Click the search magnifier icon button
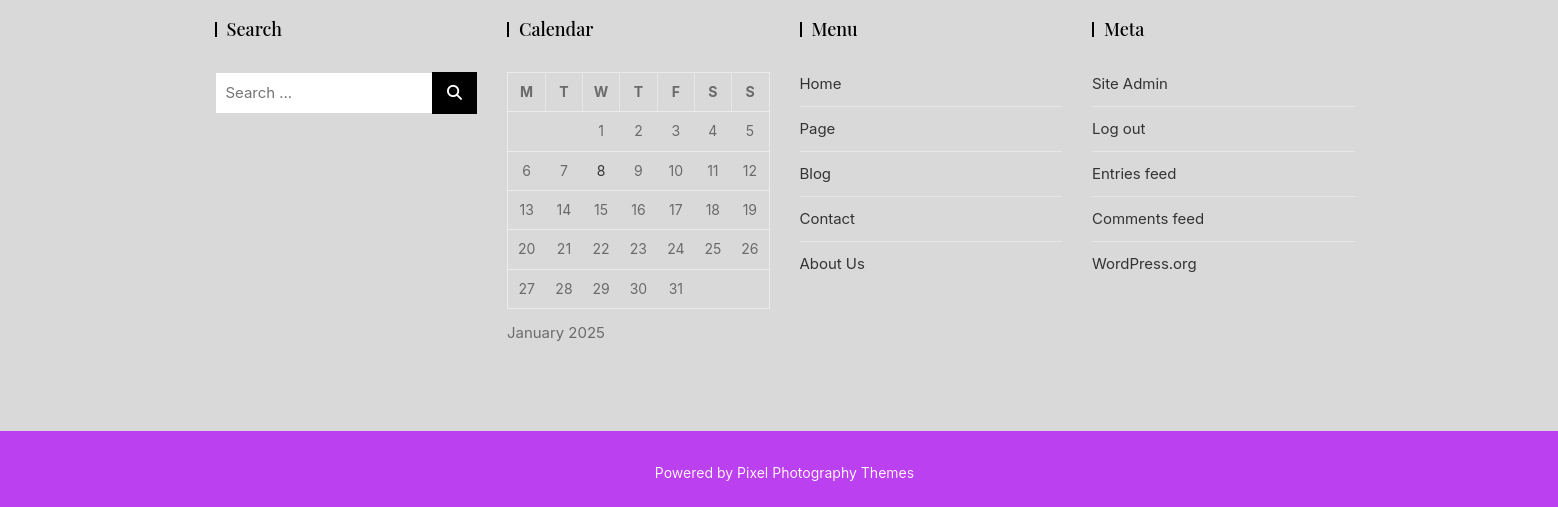Viewport: 1558px width, 507px height. click(454, 93)
